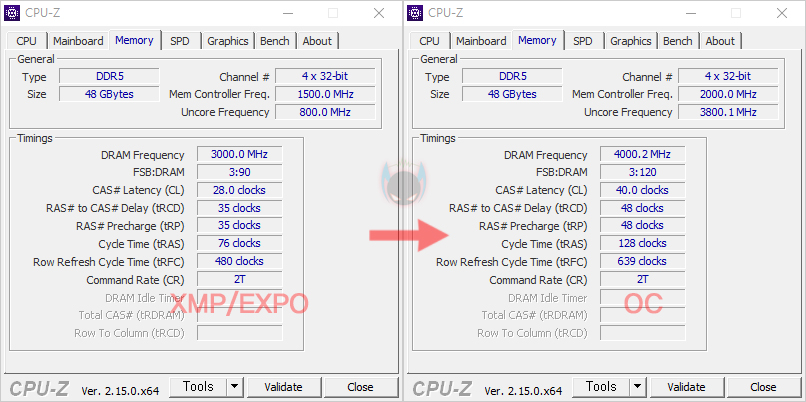Click the 48 GBytes Size field in left window

coord(109,94)
